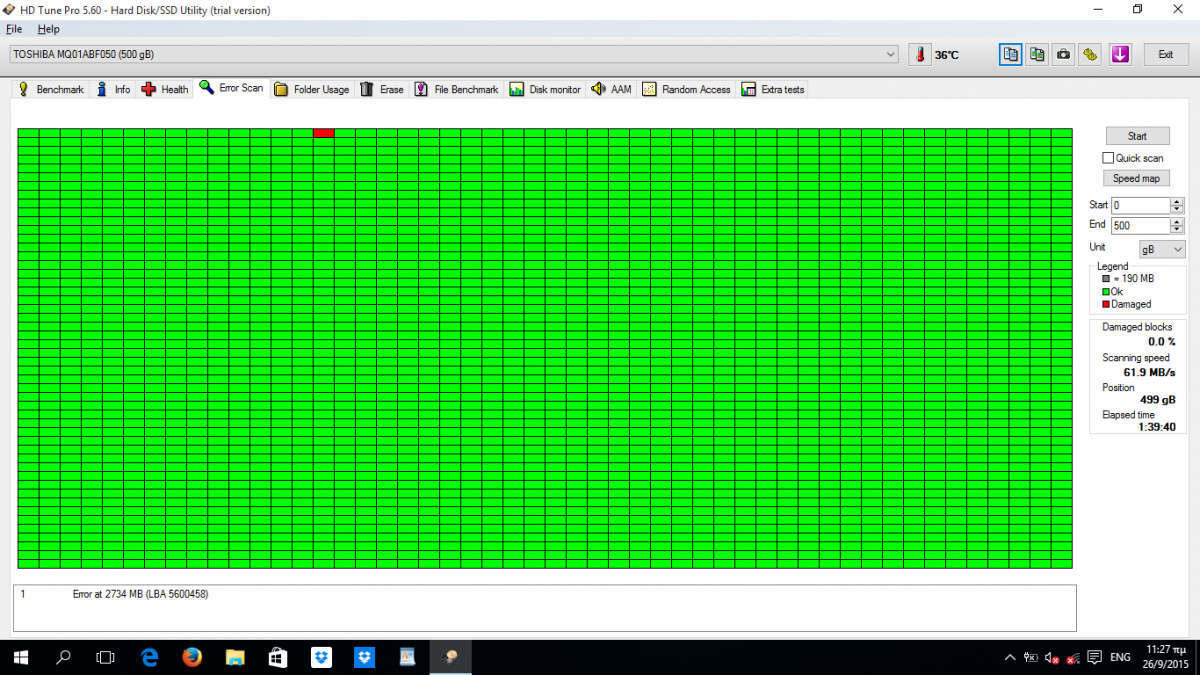The image size is (1200, 675).
Task: Open the Windows Start menu
Action: 22,657
